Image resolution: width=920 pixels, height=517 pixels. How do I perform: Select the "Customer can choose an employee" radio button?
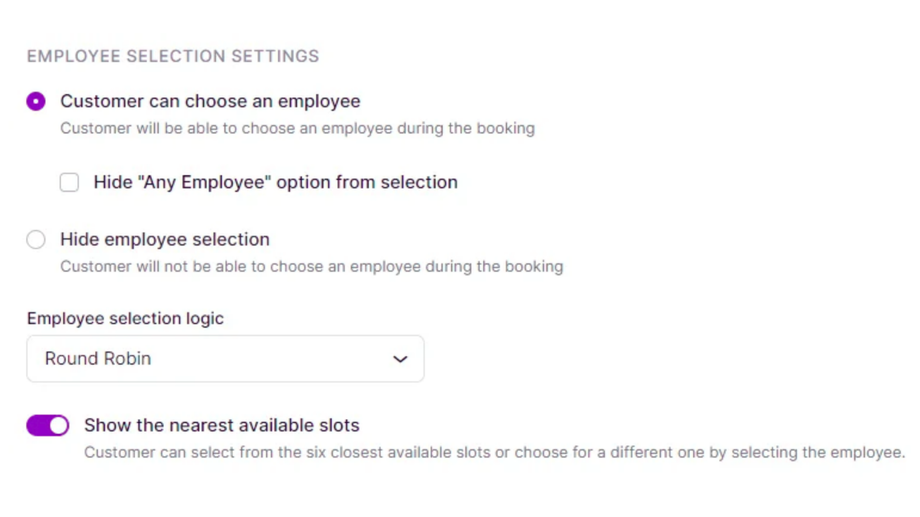[36, 101]
